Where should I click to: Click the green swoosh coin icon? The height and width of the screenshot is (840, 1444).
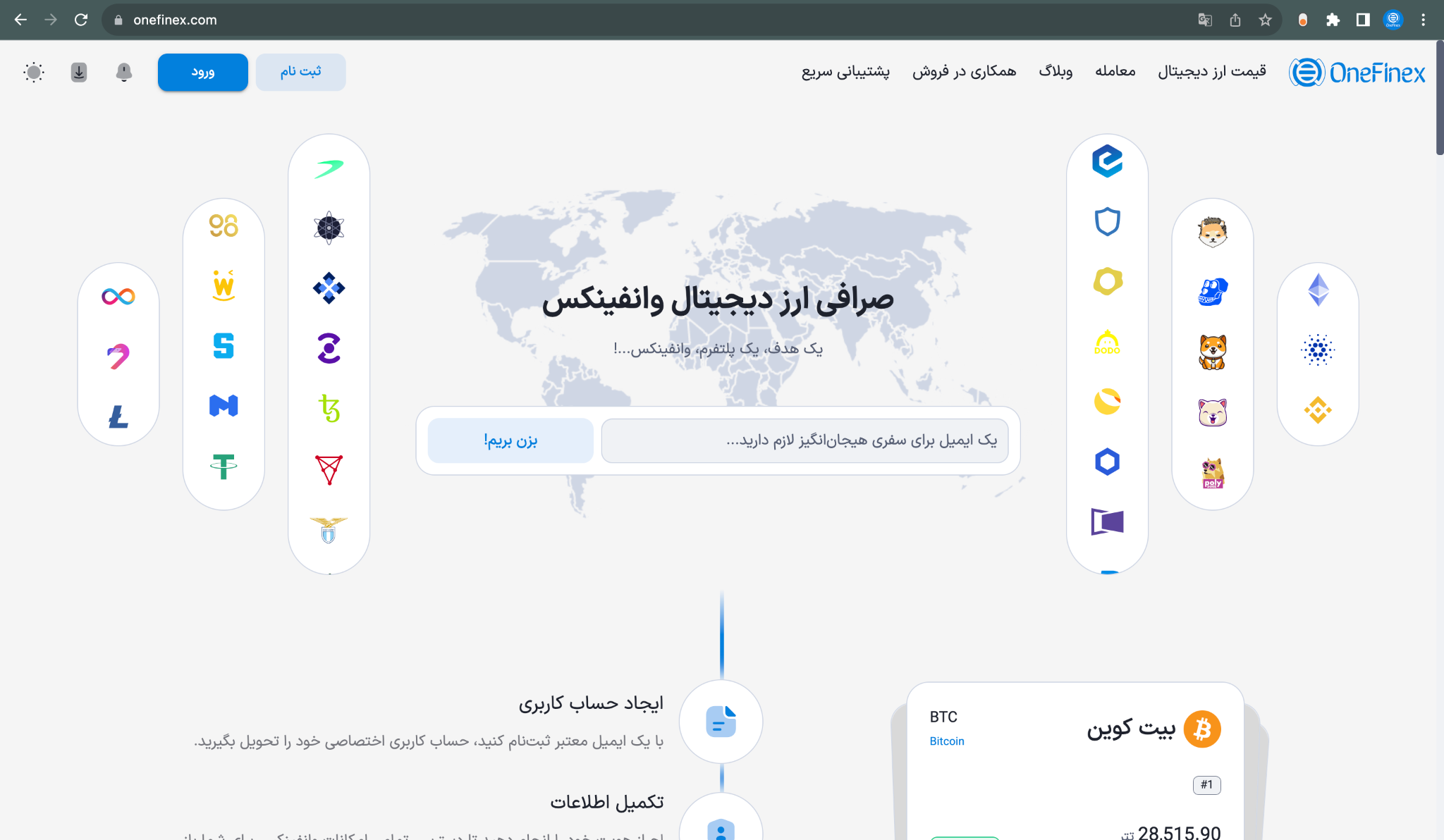pos(329,168)
